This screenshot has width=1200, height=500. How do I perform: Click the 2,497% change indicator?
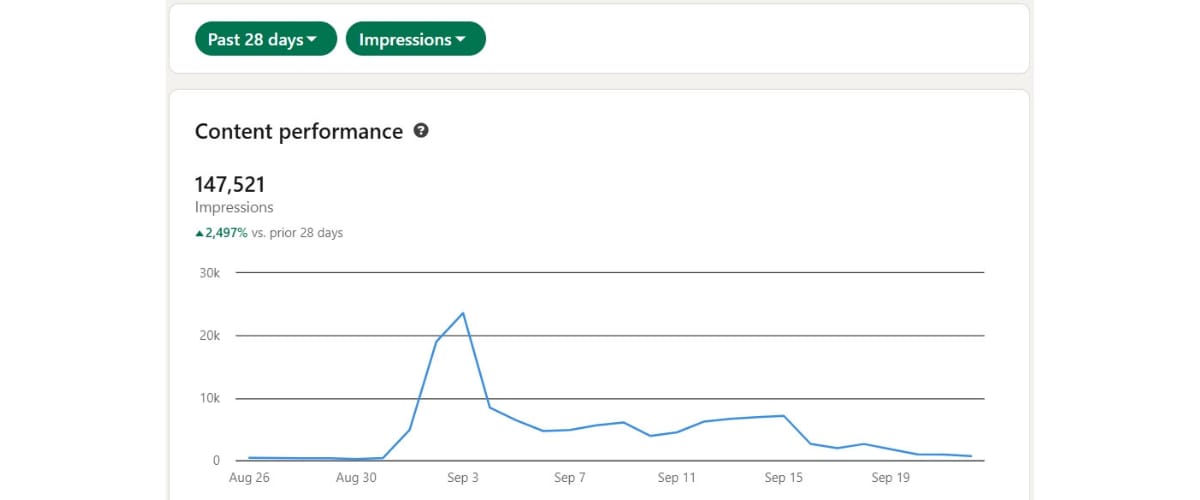pos(227,233)
